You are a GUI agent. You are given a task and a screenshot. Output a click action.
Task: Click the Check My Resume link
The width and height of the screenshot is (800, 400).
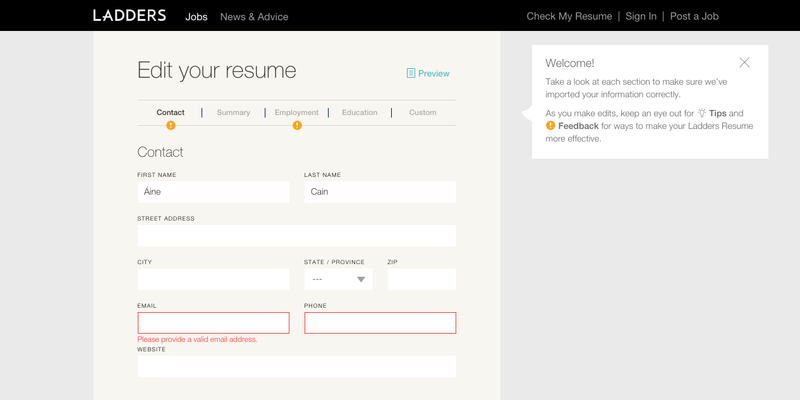click(x=569, y=16)
